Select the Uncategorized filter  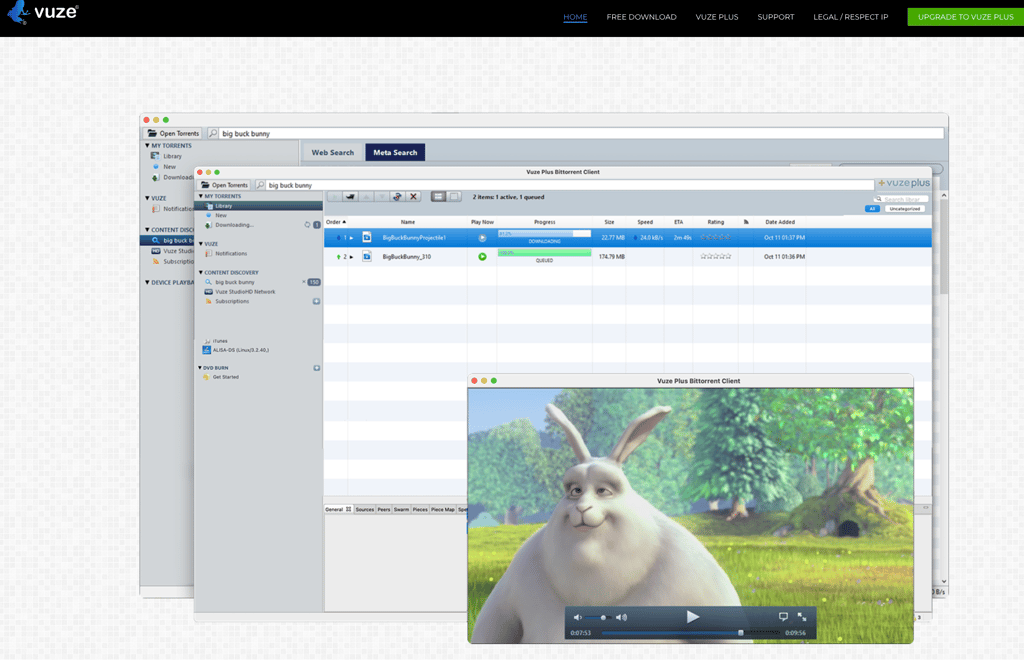tap(904, 209)
